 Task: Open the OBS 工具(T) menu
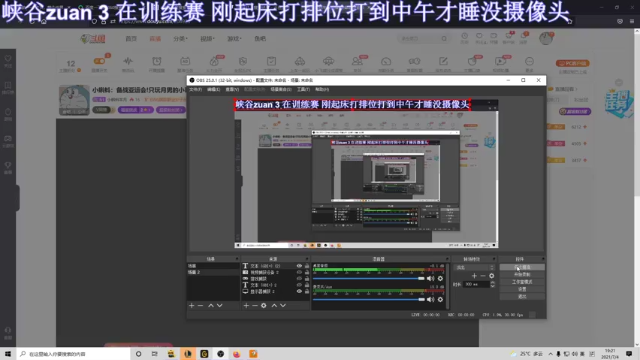(x=303, y=89)
